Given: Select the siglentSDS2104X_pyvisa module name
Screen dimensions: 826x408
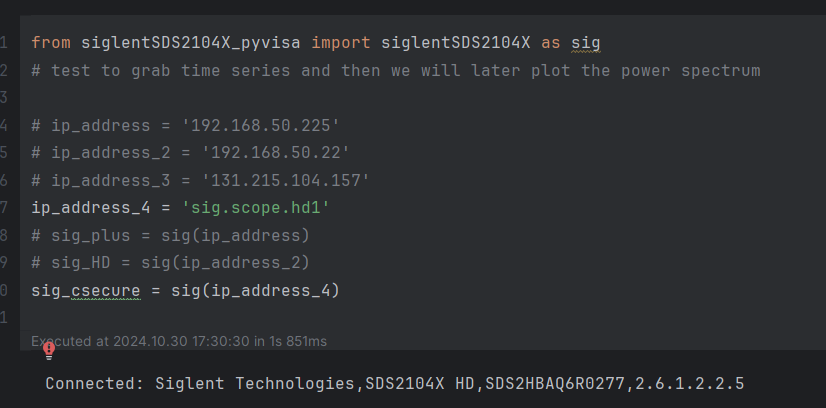Looking at the screenshot, I should pos(191,43).
